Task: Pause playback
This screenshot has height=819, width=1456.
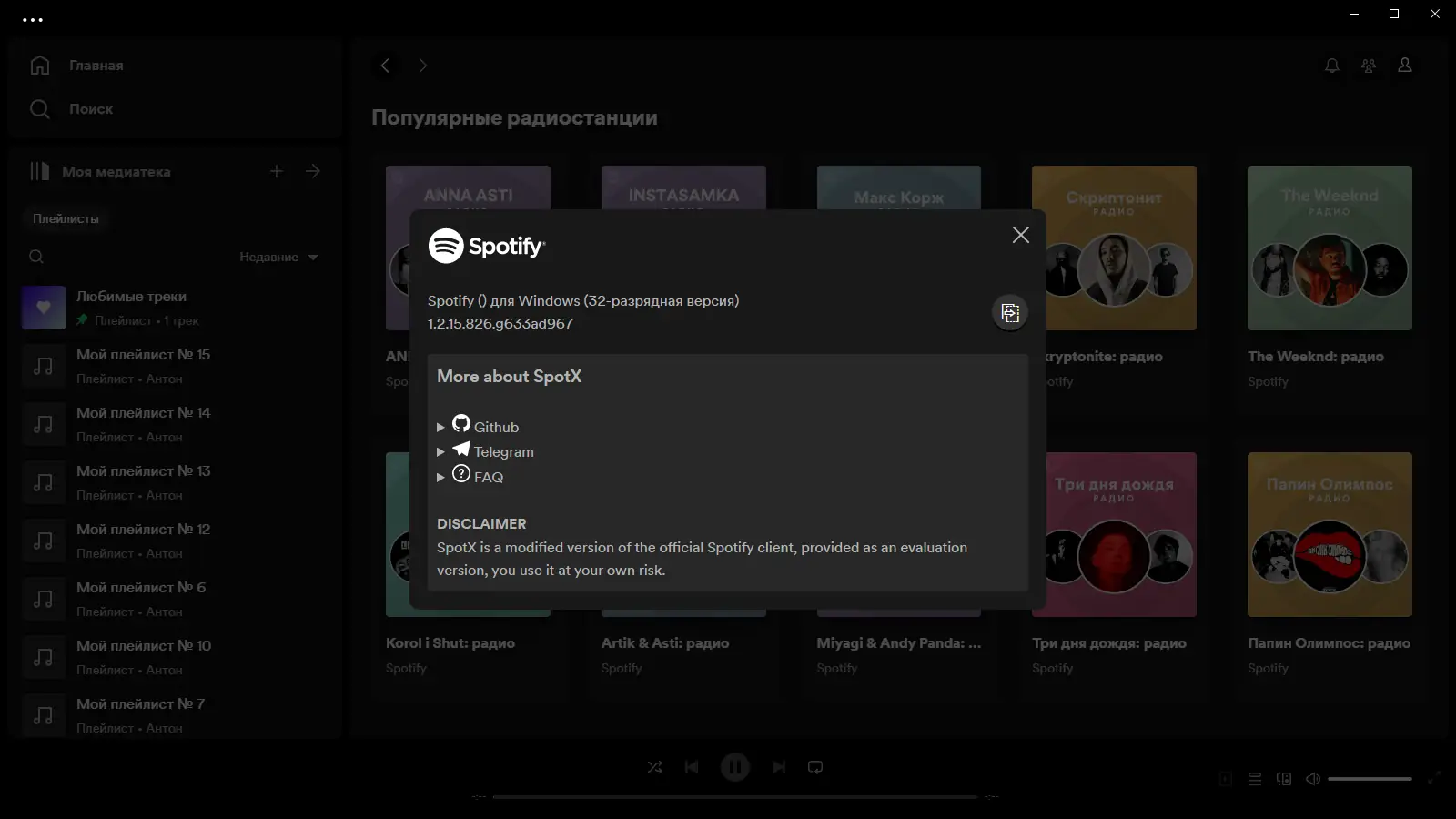Action: point(735,767)
